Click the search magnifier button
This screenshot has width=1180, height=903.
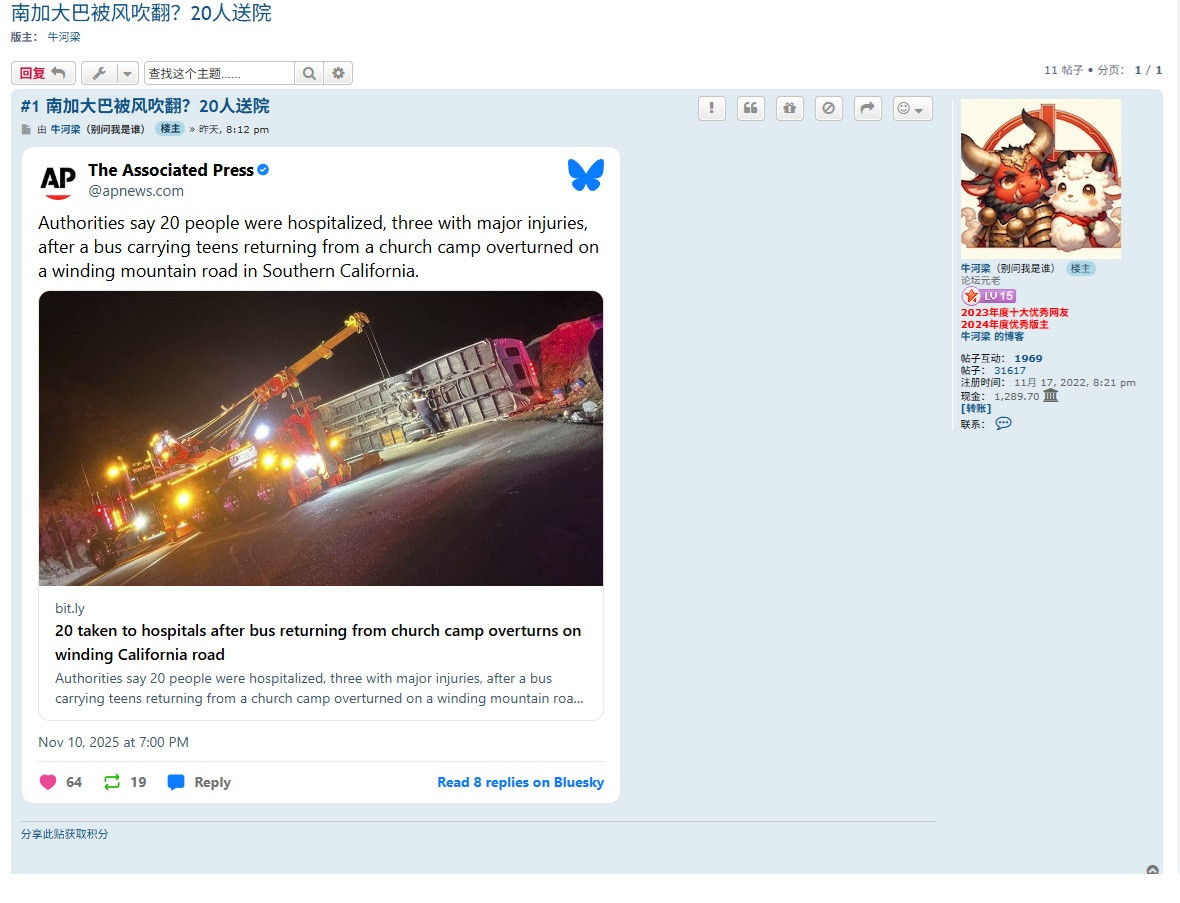[309, 73]
